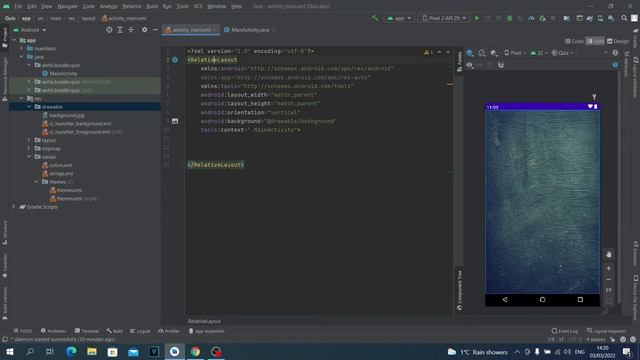Switch the editor to Code view
Viewport: 640px width, 360px height.
[575, 41]
